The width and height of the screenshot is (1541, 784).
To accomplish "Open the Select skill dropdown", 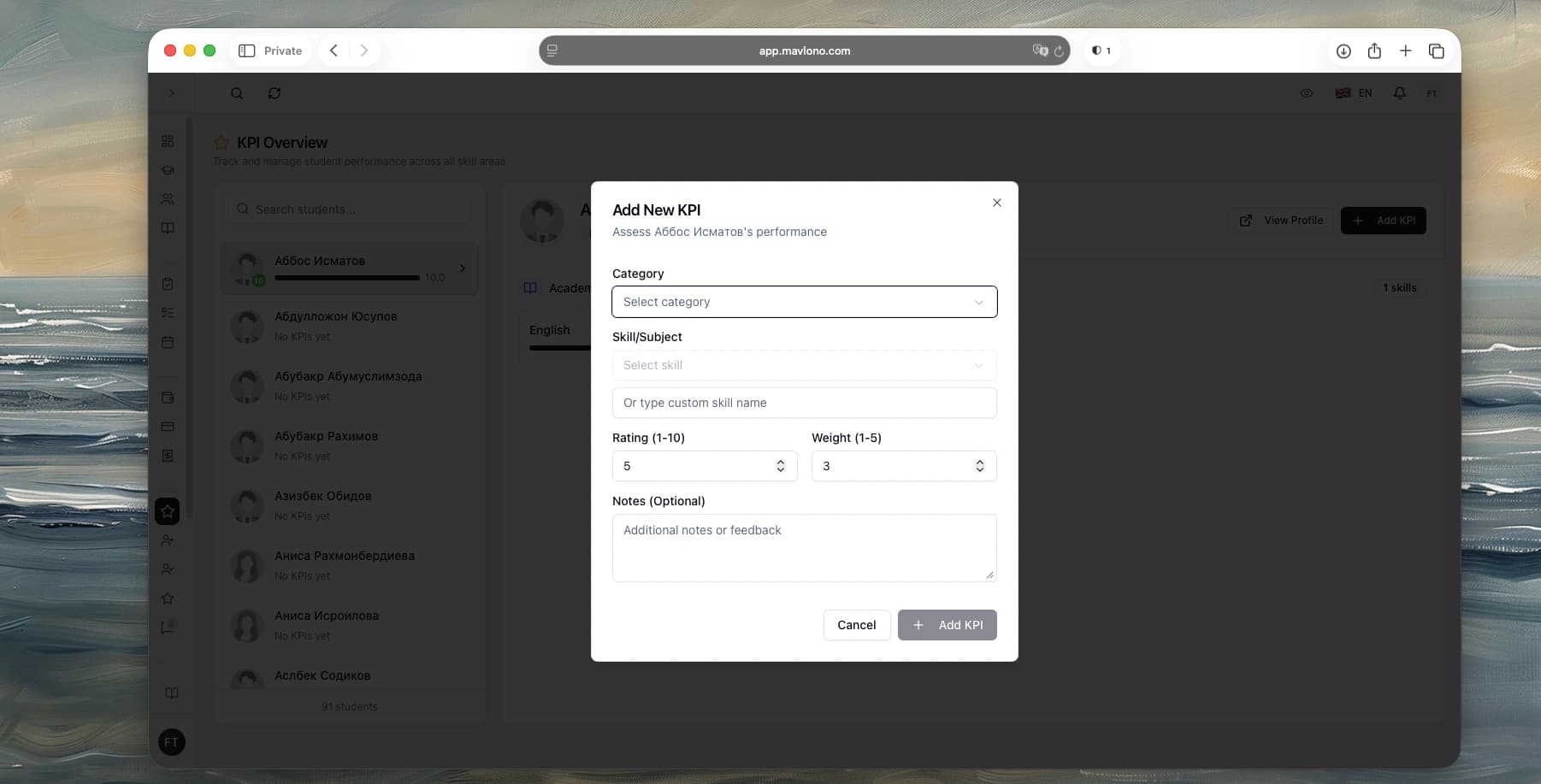I will click(x=804, y=365).
